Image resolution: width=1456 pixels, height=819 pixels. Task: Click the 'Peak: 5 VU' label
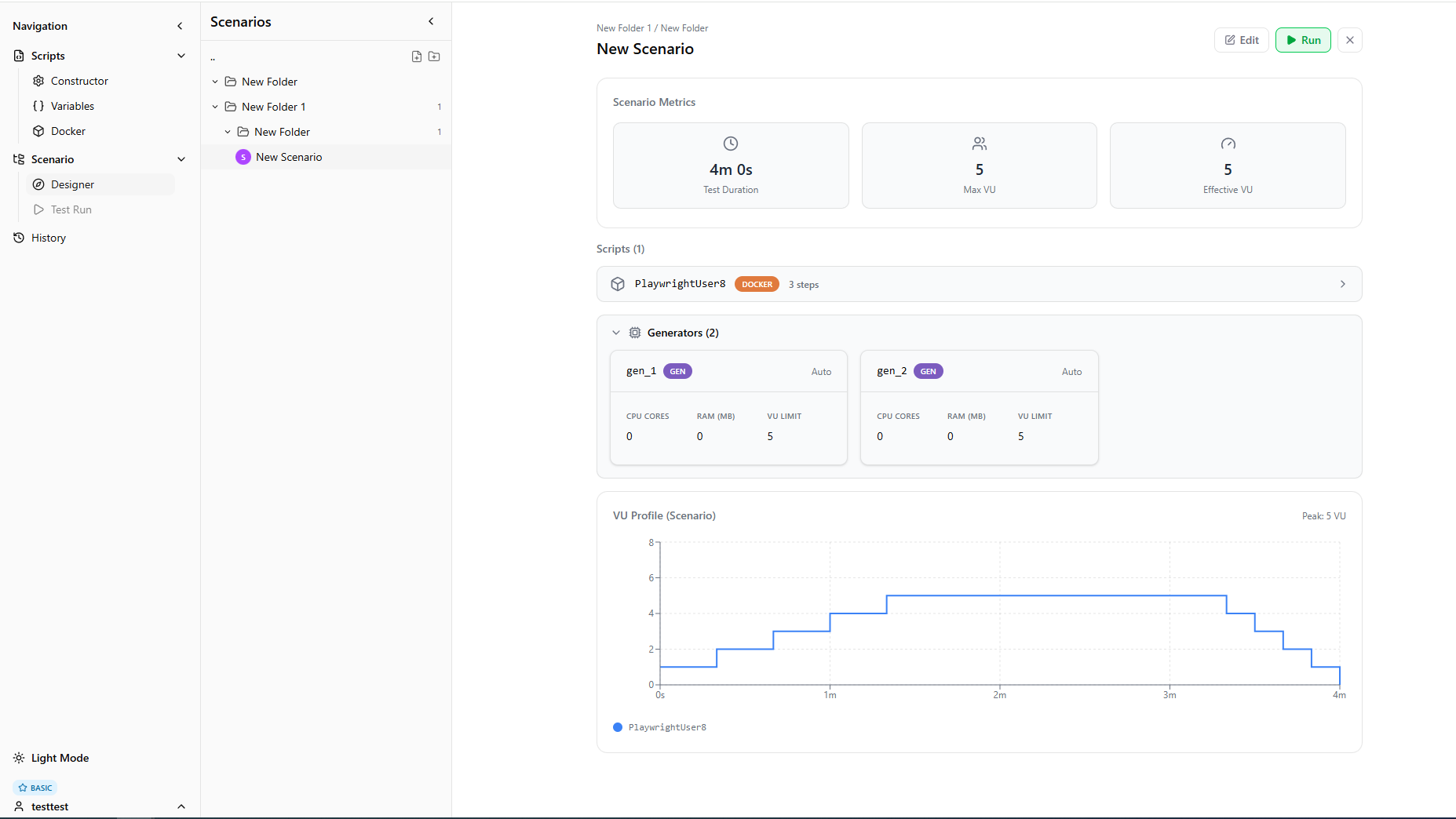[1323, 516]
